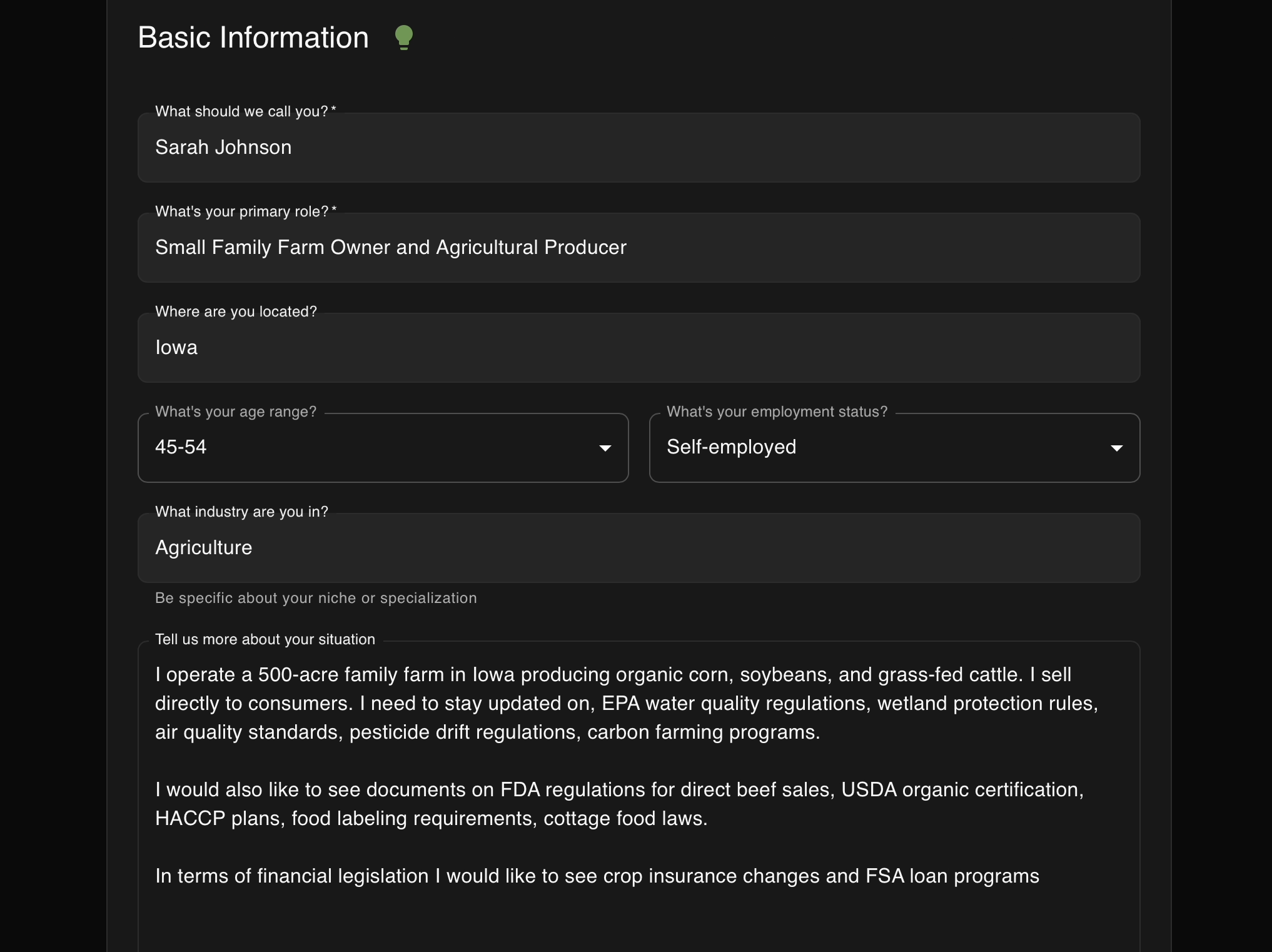Click the Iowa location field
The height and width of the screenshot is (952, 1272).
(x=638, y=348)
